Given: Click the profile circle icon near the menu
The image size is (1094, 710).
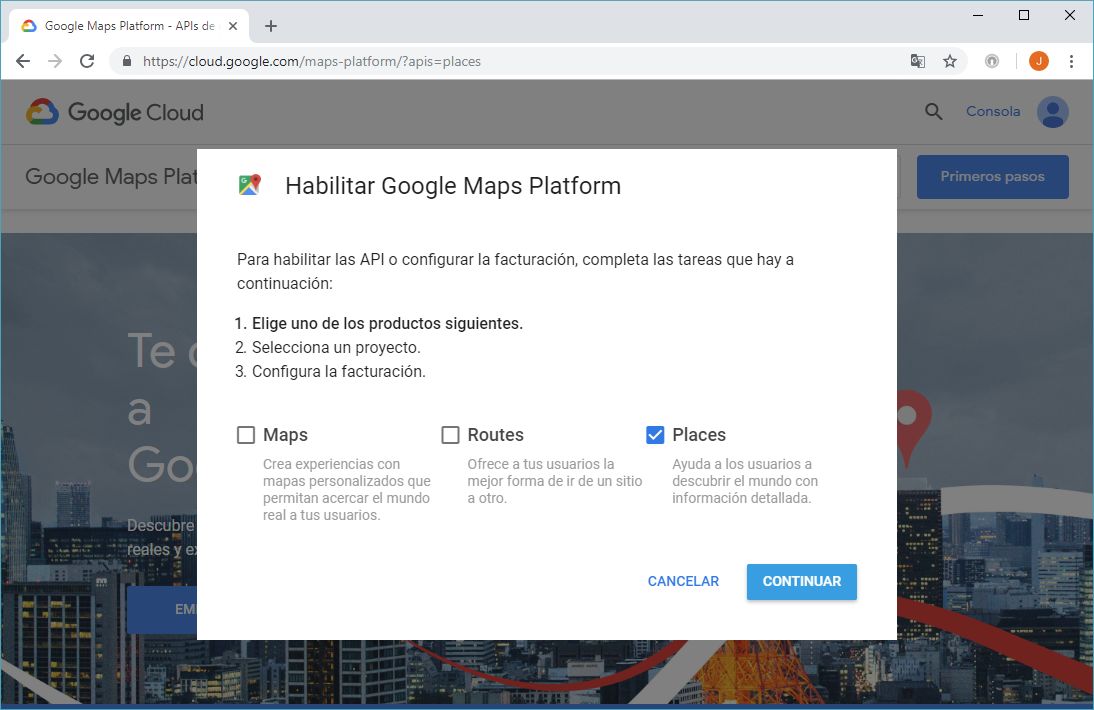Looking at the screenshot, I should (x=991, y=61).
